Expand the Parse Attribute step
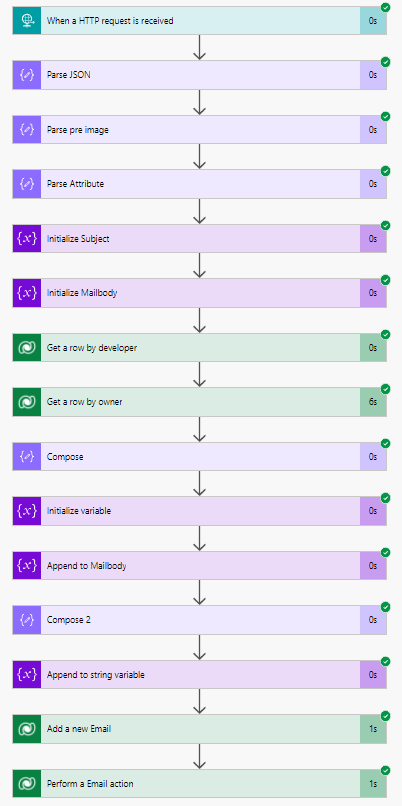The image size is (402, 806). (199, 184)
